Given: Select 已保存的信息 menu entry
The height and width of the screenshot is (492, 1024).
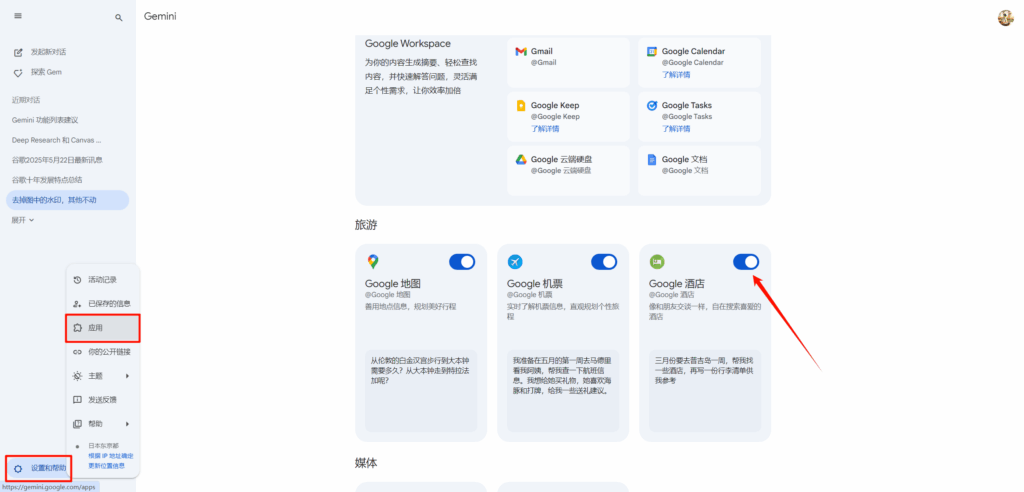Looking at the screenshot, I should [103, 304].
